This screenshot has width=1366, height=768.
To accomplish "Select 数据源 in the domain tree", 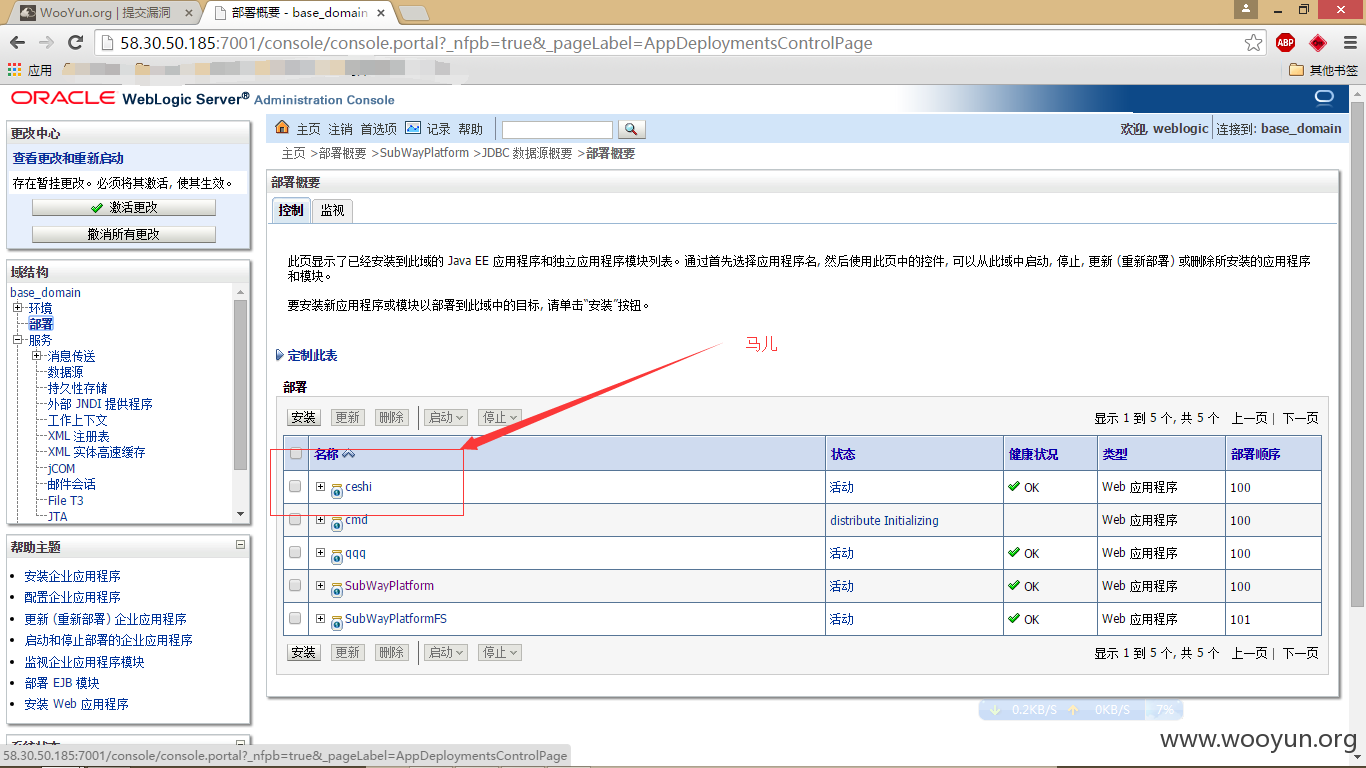I will [x=65, y=371].
